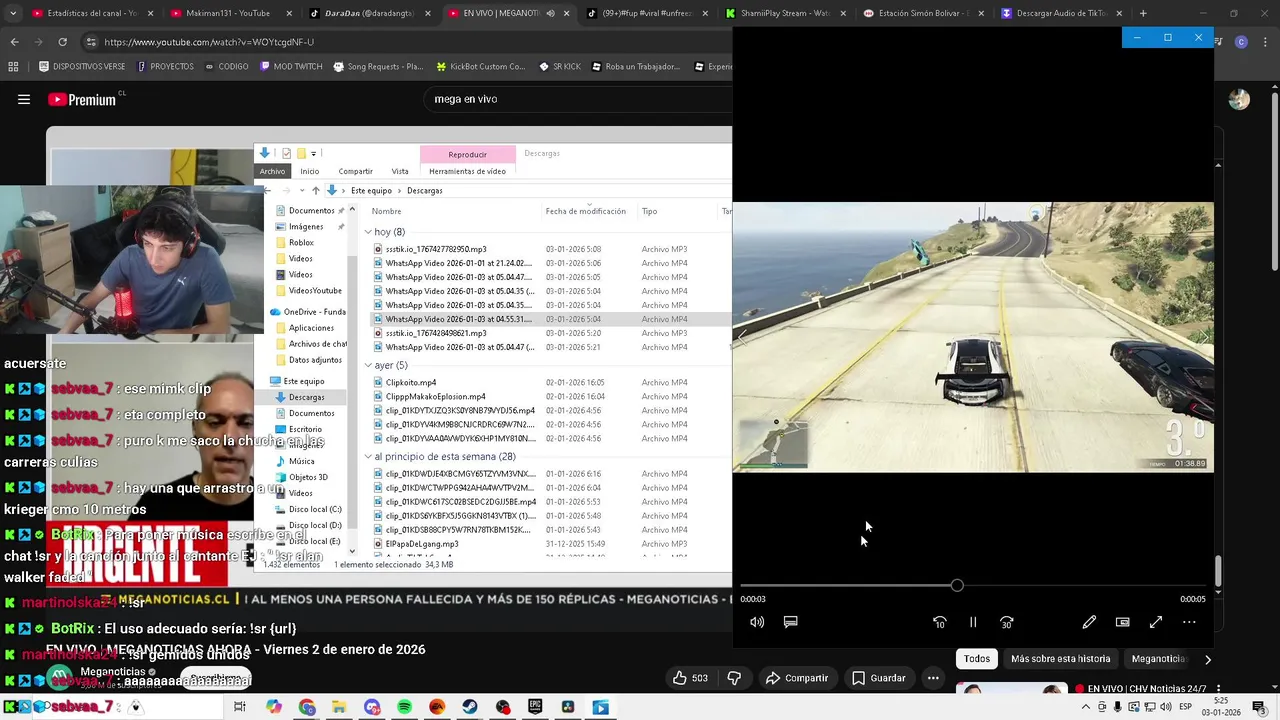Open the Quick Access Toolbar customize dropdown
Viewport: 1280px width, 720px height.
(x=314, y=153)
